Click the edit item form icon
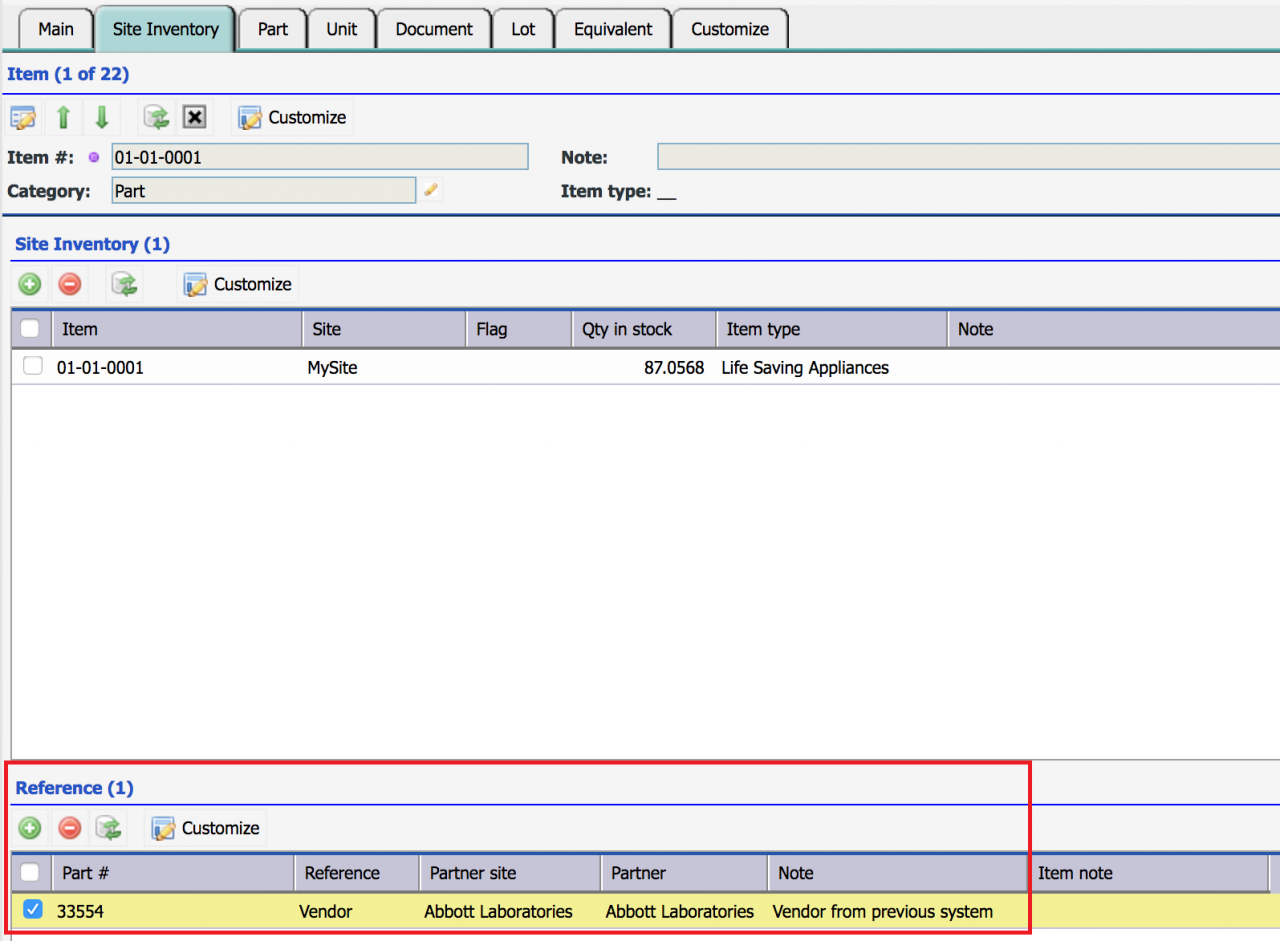 click(x=24, y=117)
